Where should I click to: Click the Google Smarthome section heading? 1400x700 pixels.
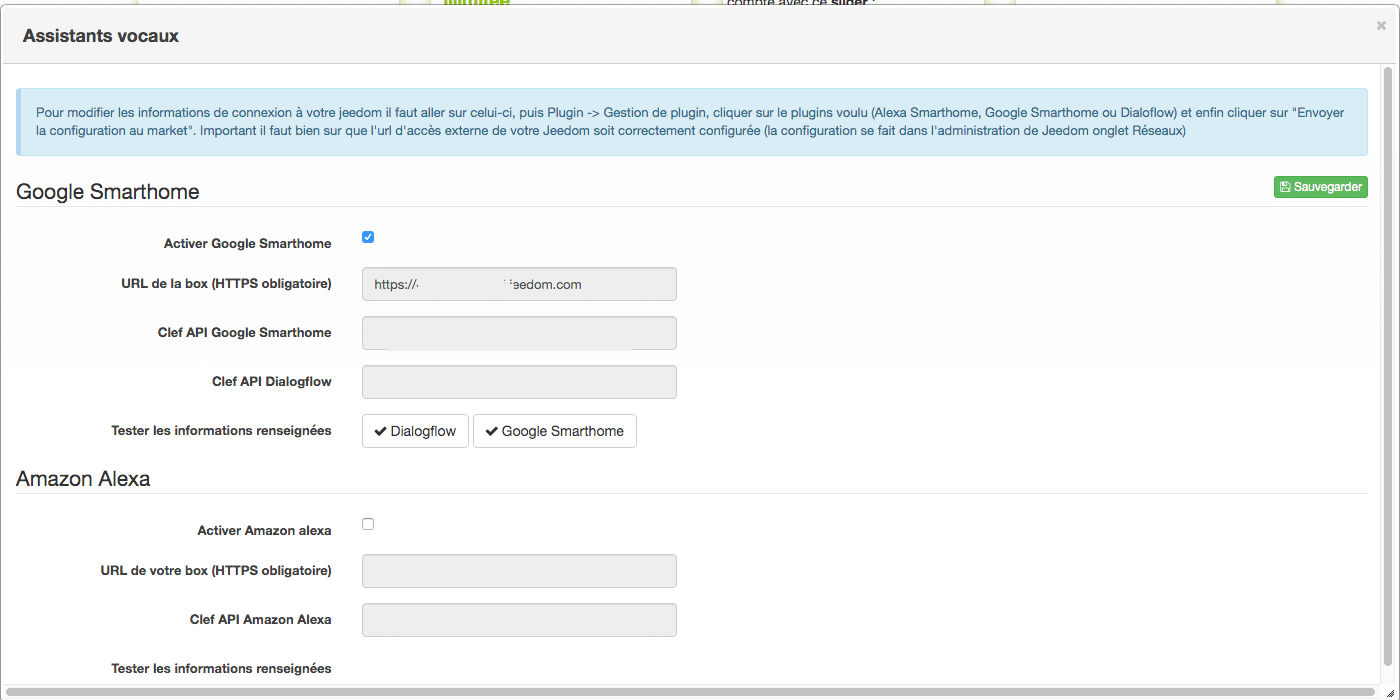pos(108,192)
